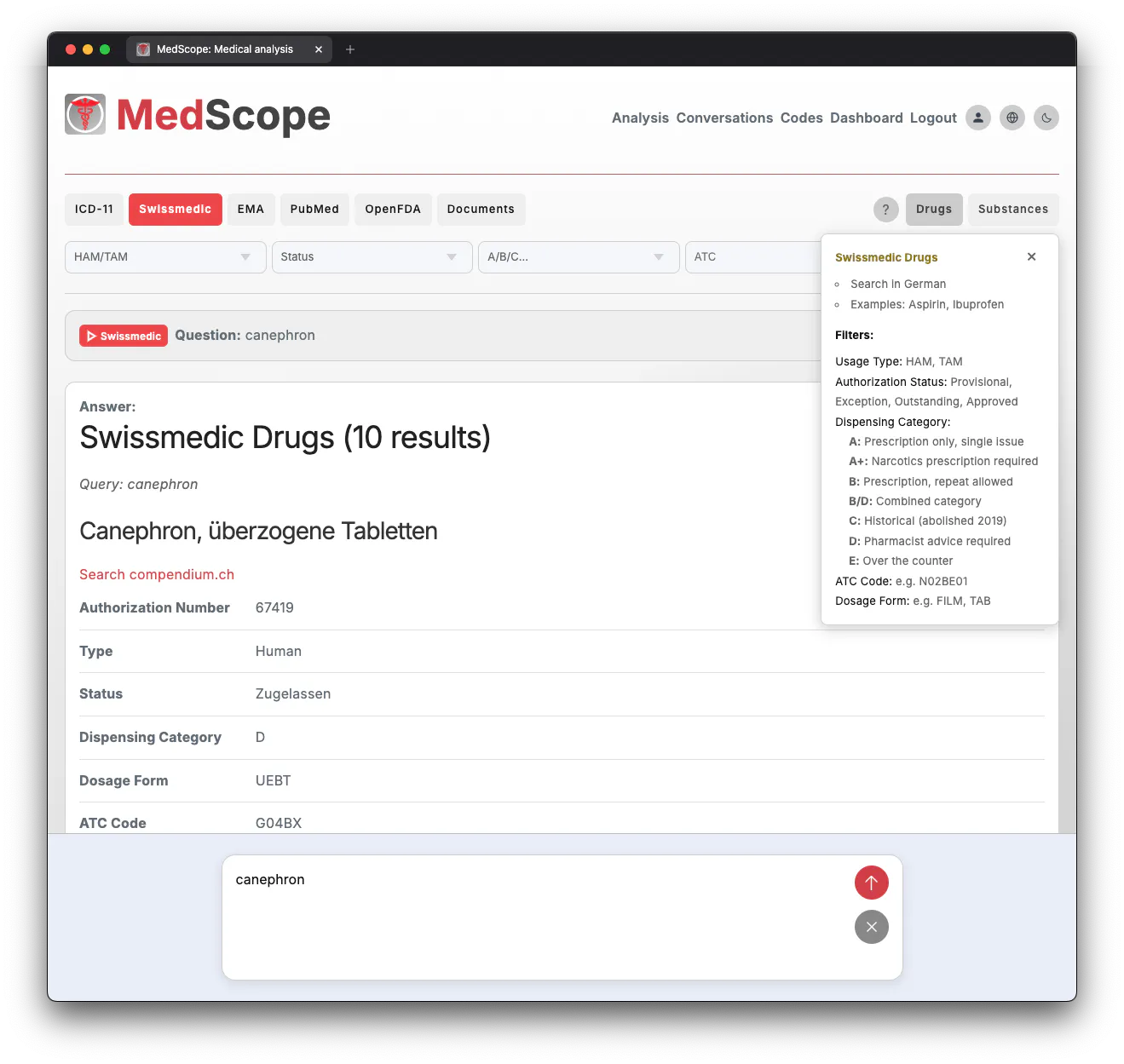
Task: Select the Drugs toggle button
Action: click(934, 210)
